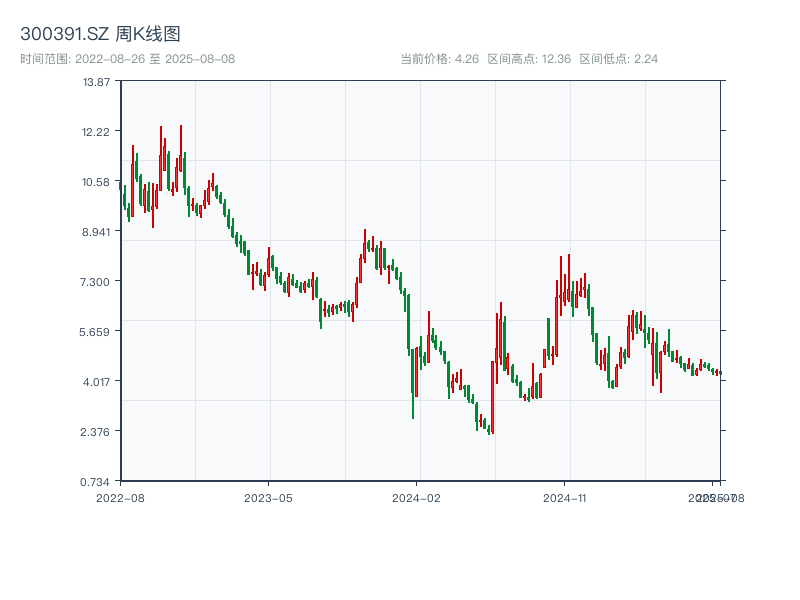Click the 2023-05 x-axis date label
800x600 pixels.
[268, 497]
